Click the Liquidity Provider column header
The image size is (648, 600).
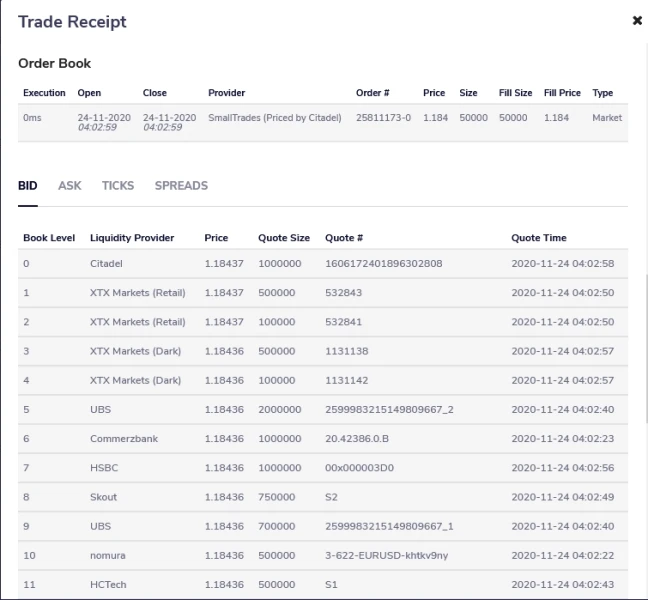pos(132,238)
